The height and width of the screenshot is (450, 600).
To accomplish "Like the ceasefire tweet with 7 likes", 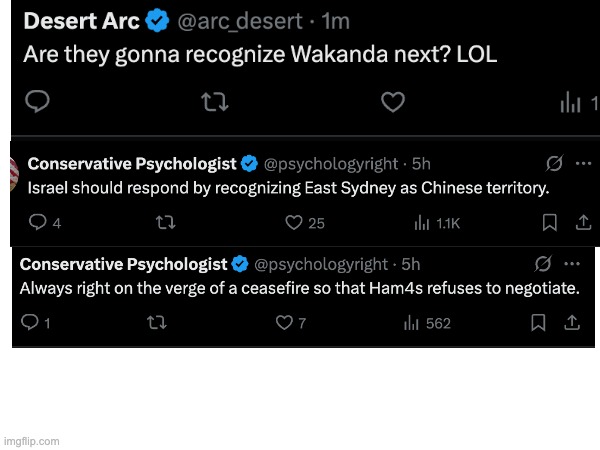I will (284, 323).
